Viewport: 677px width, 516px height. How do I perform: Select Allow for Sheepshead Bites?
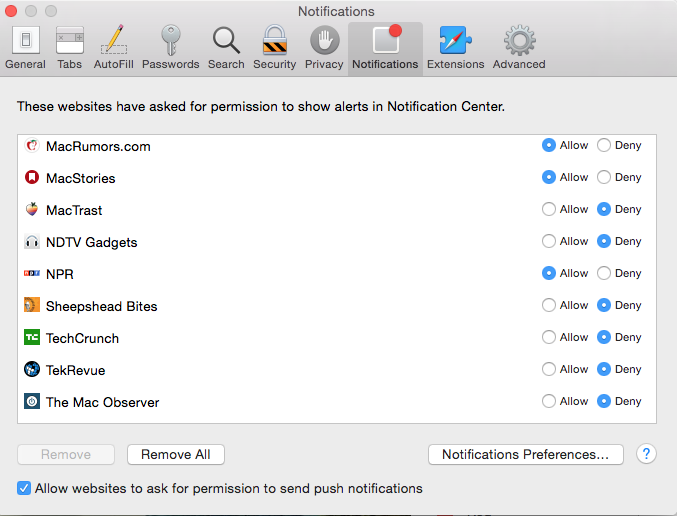pos(549,305)
